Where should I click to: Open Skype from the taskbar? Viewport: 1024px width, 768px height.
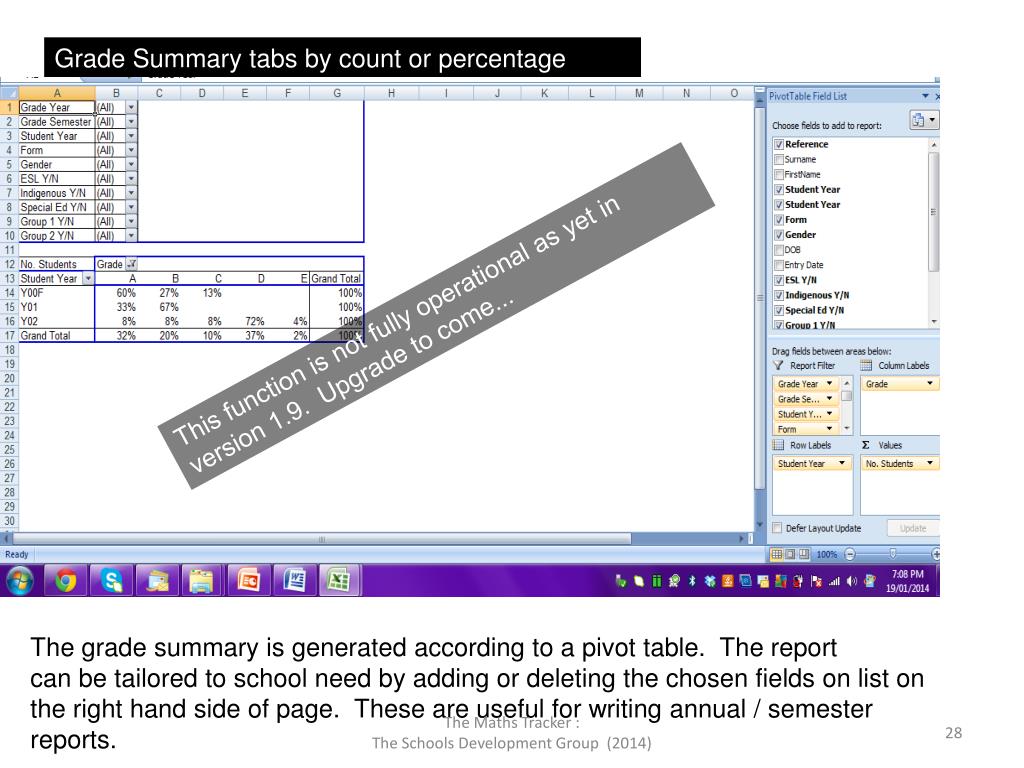pos(112,580)
